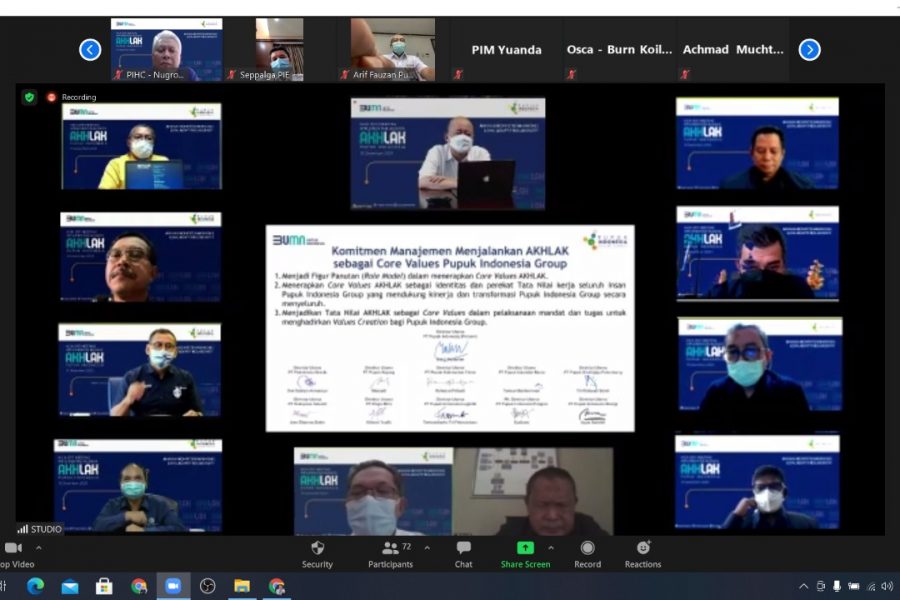Screen dimensions: 900x600
Task: Select the Arif Fauzan video thumbnail
Action: click(393, 49)
